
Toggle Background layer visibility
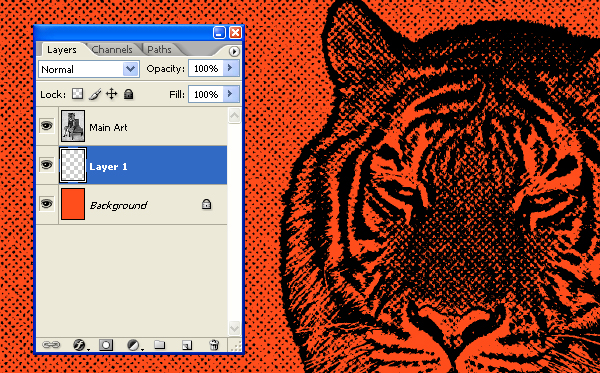coord(47,204)
